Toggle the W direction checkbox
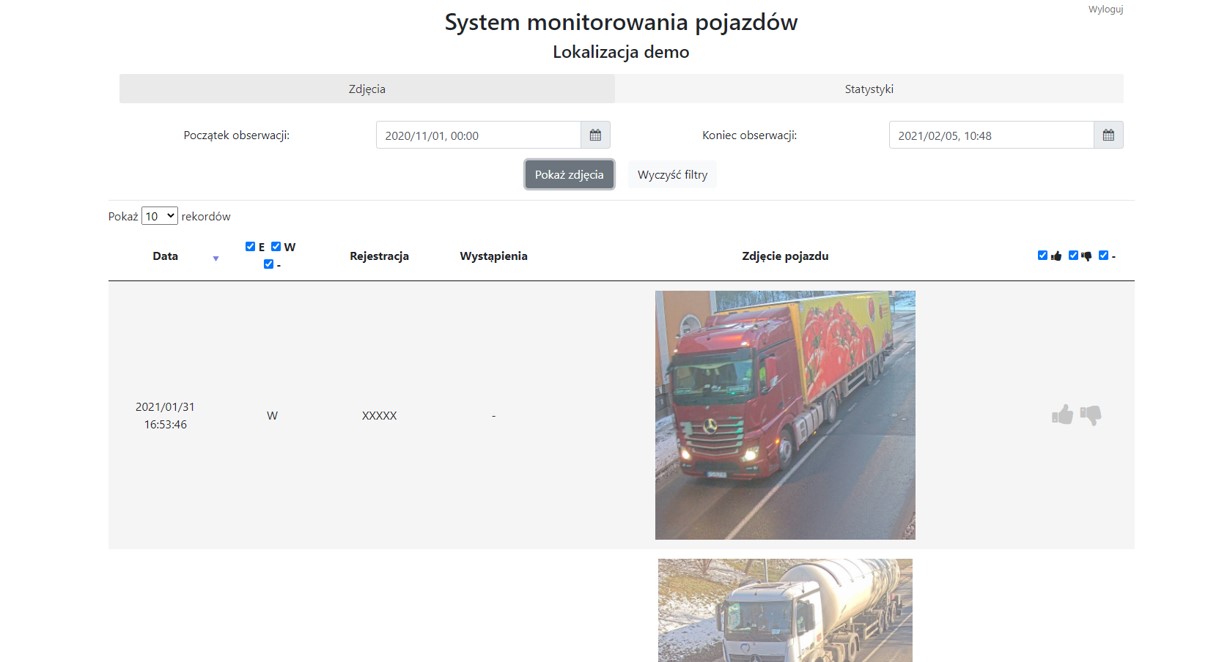The image size is (1208, 662). tap(276, 247)
